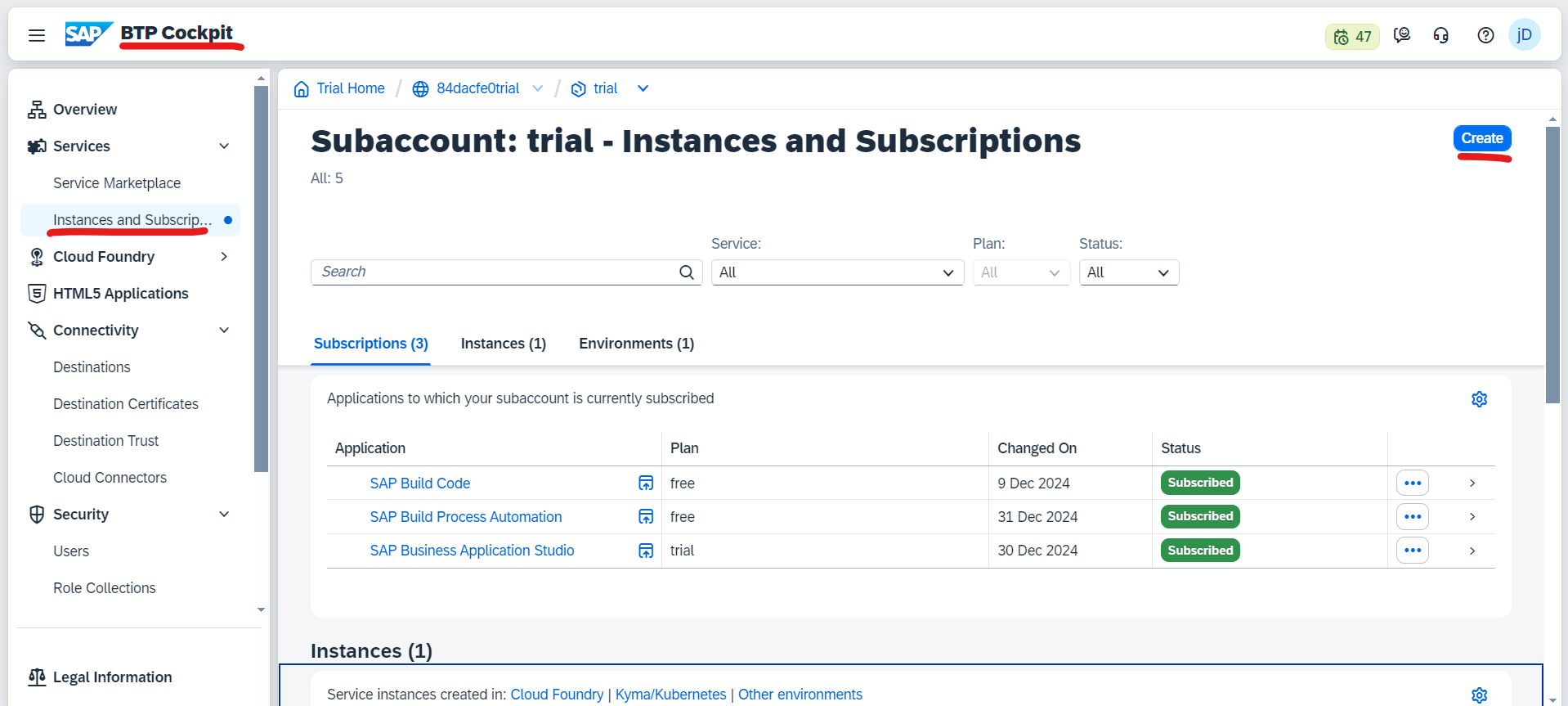Open the 84dacfe0trial breadcrumb dropdown arrow
Image resolution: width=1568 pixels, height=706 pixels.
click(537, 88)
